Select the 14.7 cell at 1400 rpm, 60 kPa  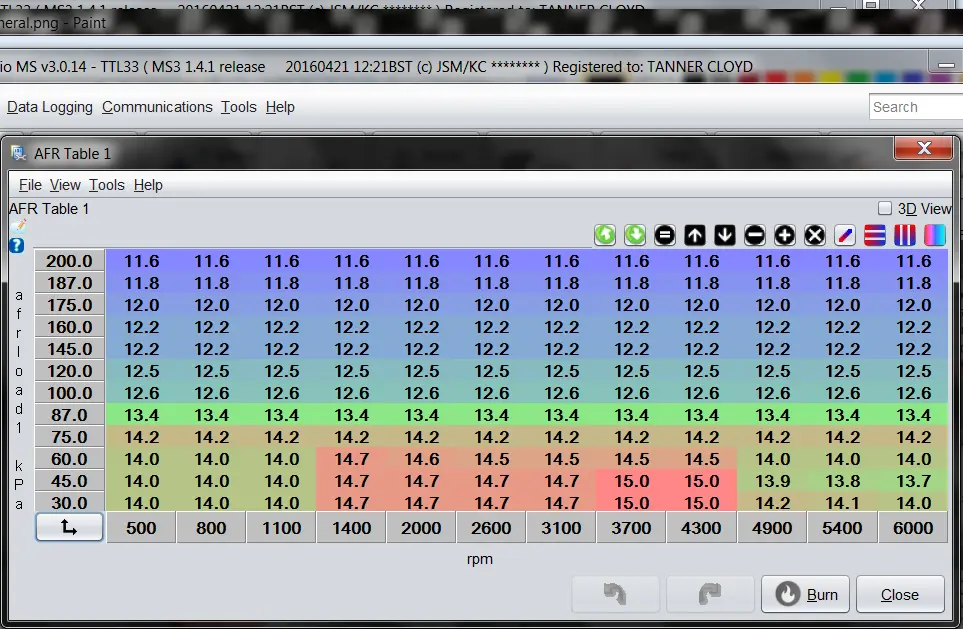[351, 459]
